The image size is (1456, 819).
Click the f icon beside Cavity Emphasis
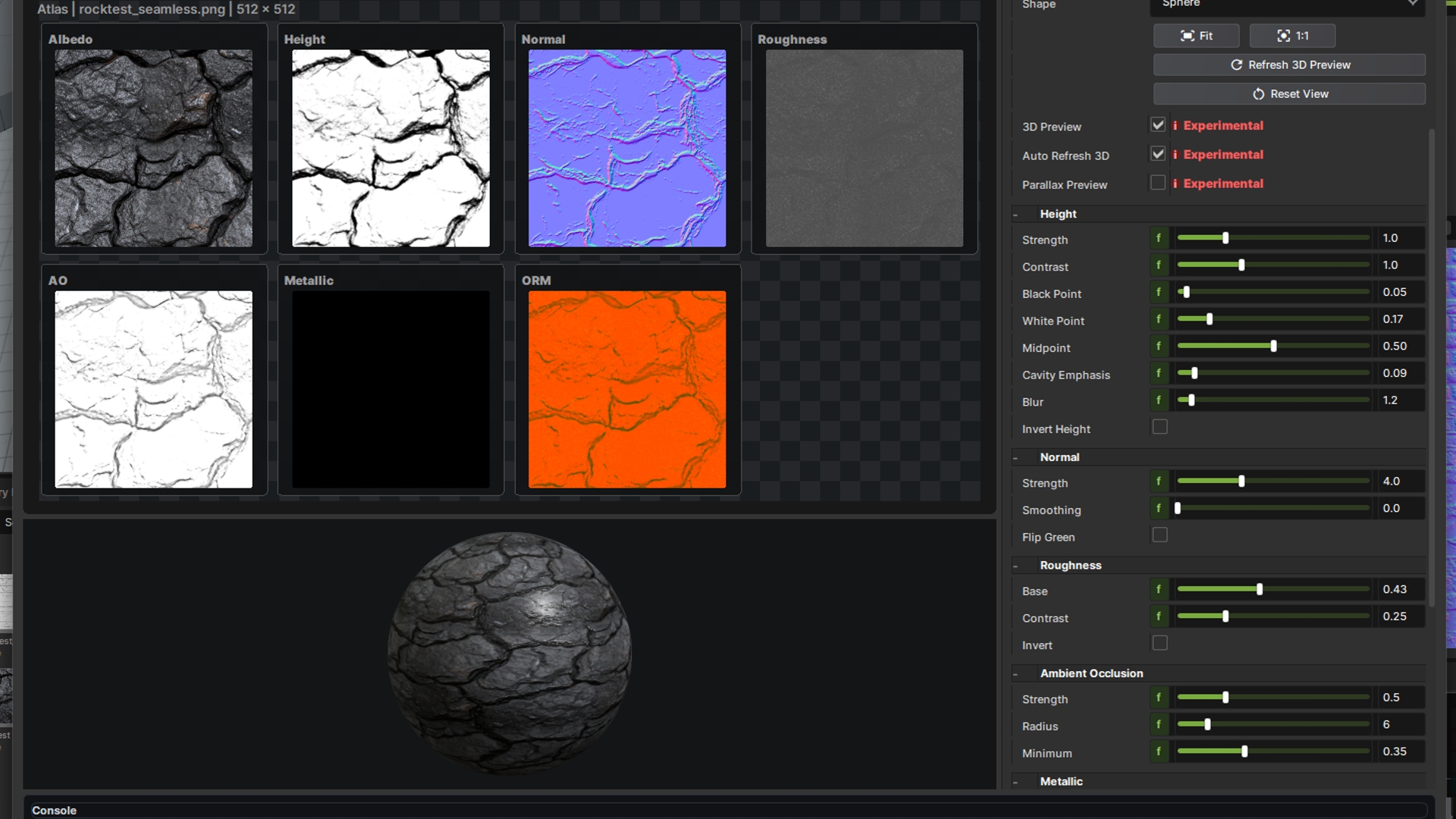(1159, 373)
